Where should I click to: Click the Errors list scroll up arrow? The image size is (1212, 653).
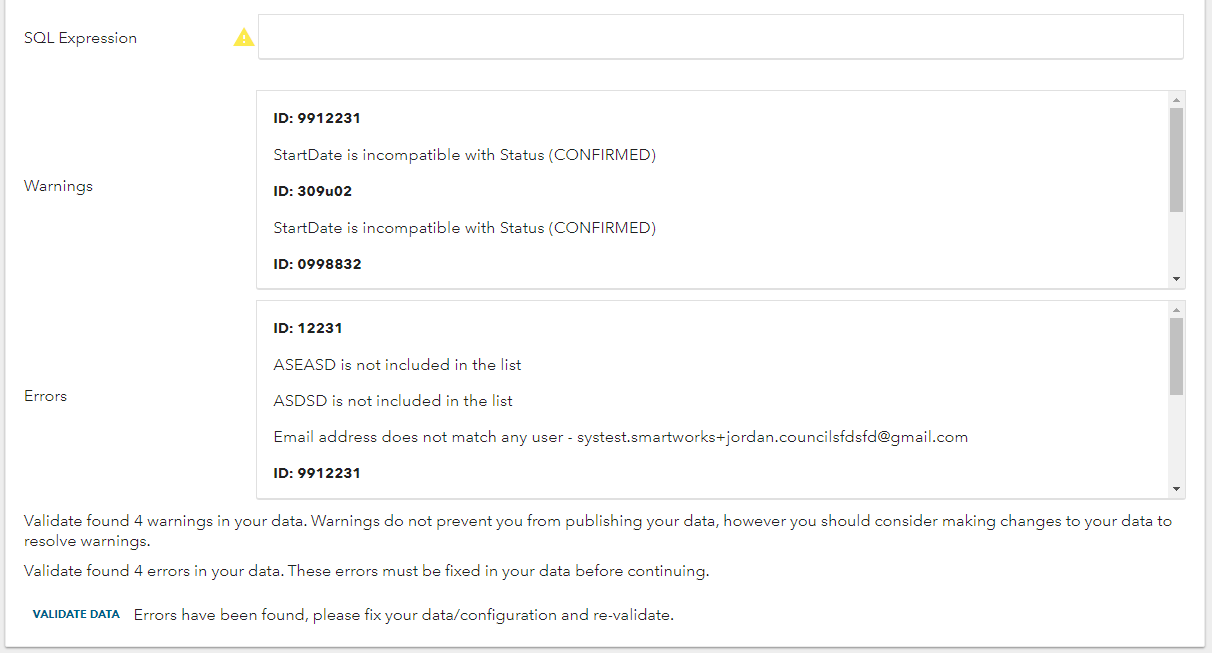pos(1177,310)
